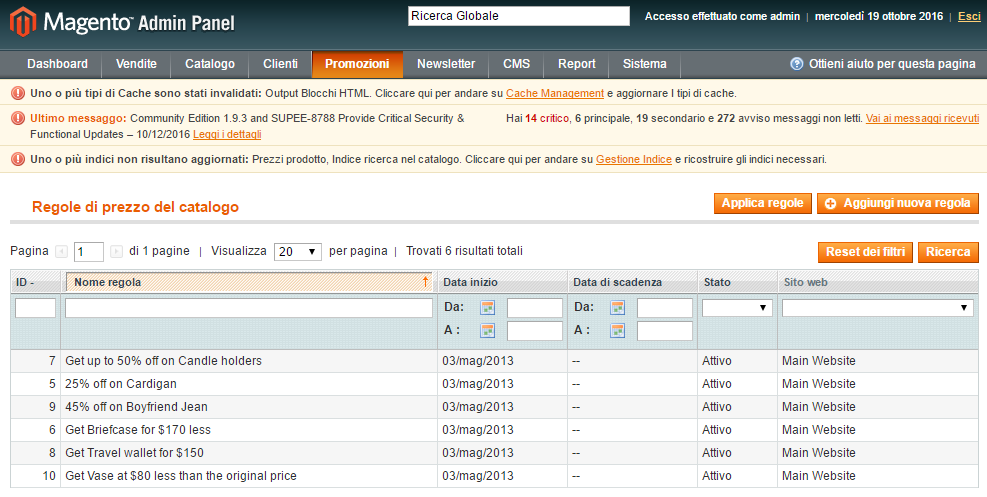Open the per-page count dropdown
Image resolution: width=987 pixels, height=497 pixels.
[x=298, y=252]
